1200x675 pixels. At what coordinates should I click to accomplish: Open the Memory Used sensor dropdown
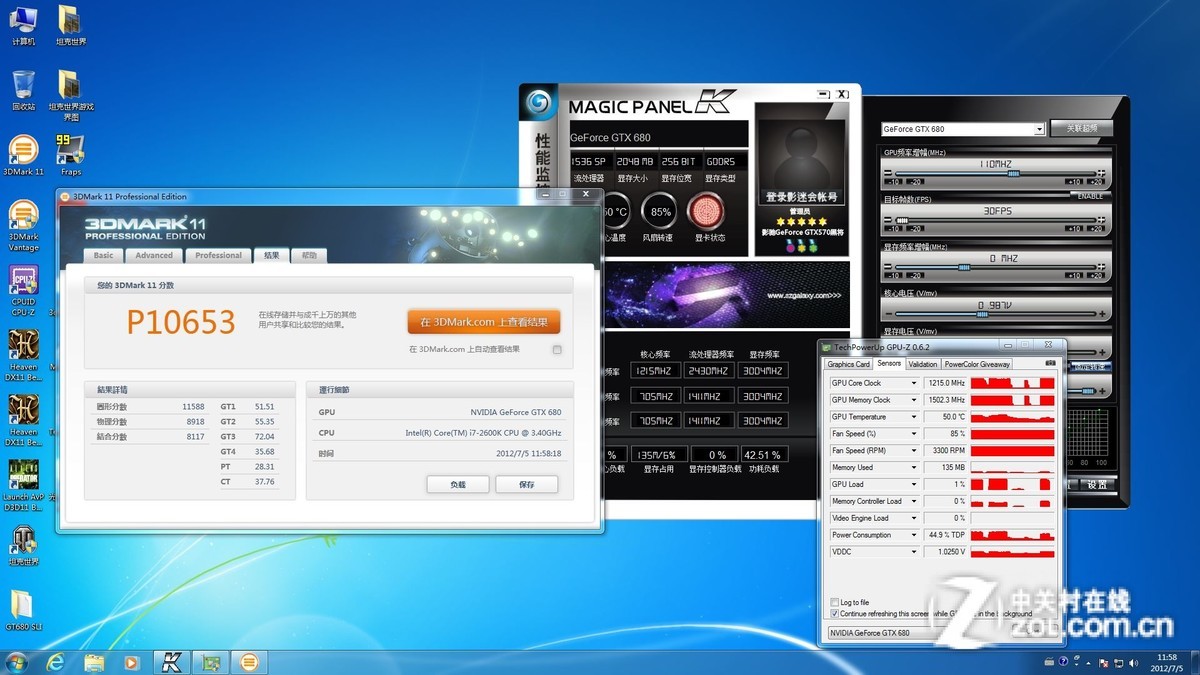click(x=913, y=467)
